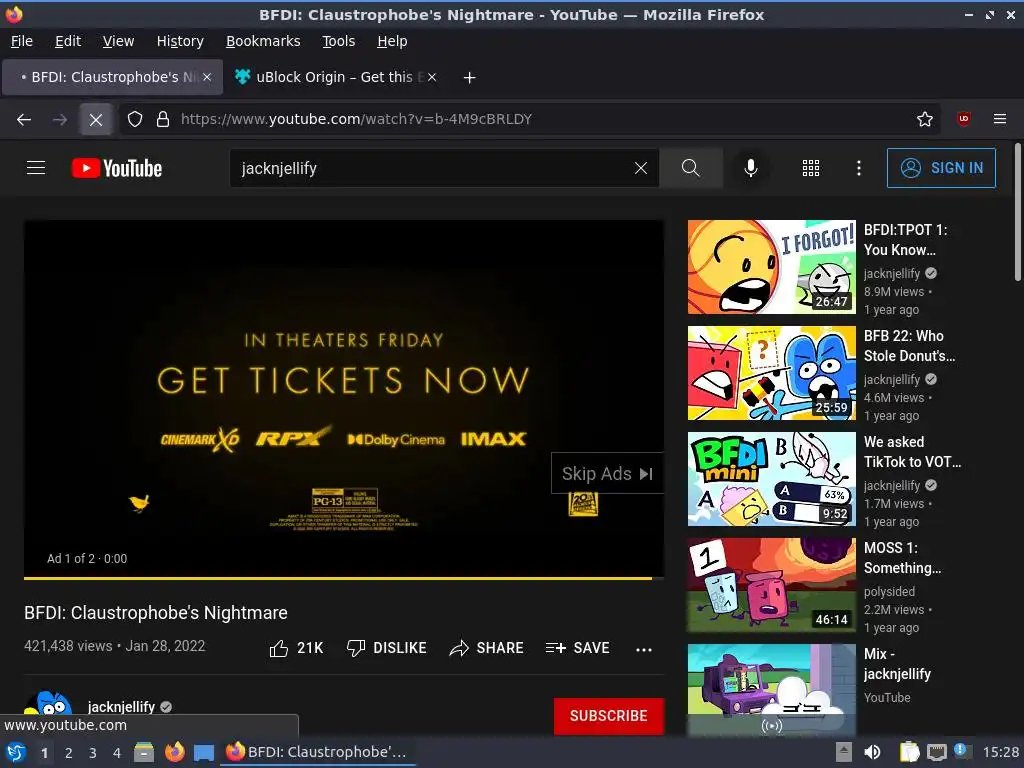Bookmark this page with star
This screenshot has height=768, width=1024.
click(x=925, y=119)
